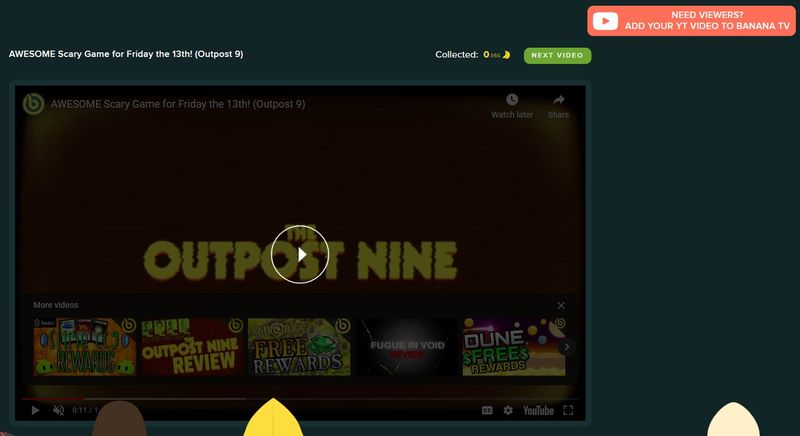Click the banana coin icon next to Collected
Screen dimensions: 800x436
506,55
